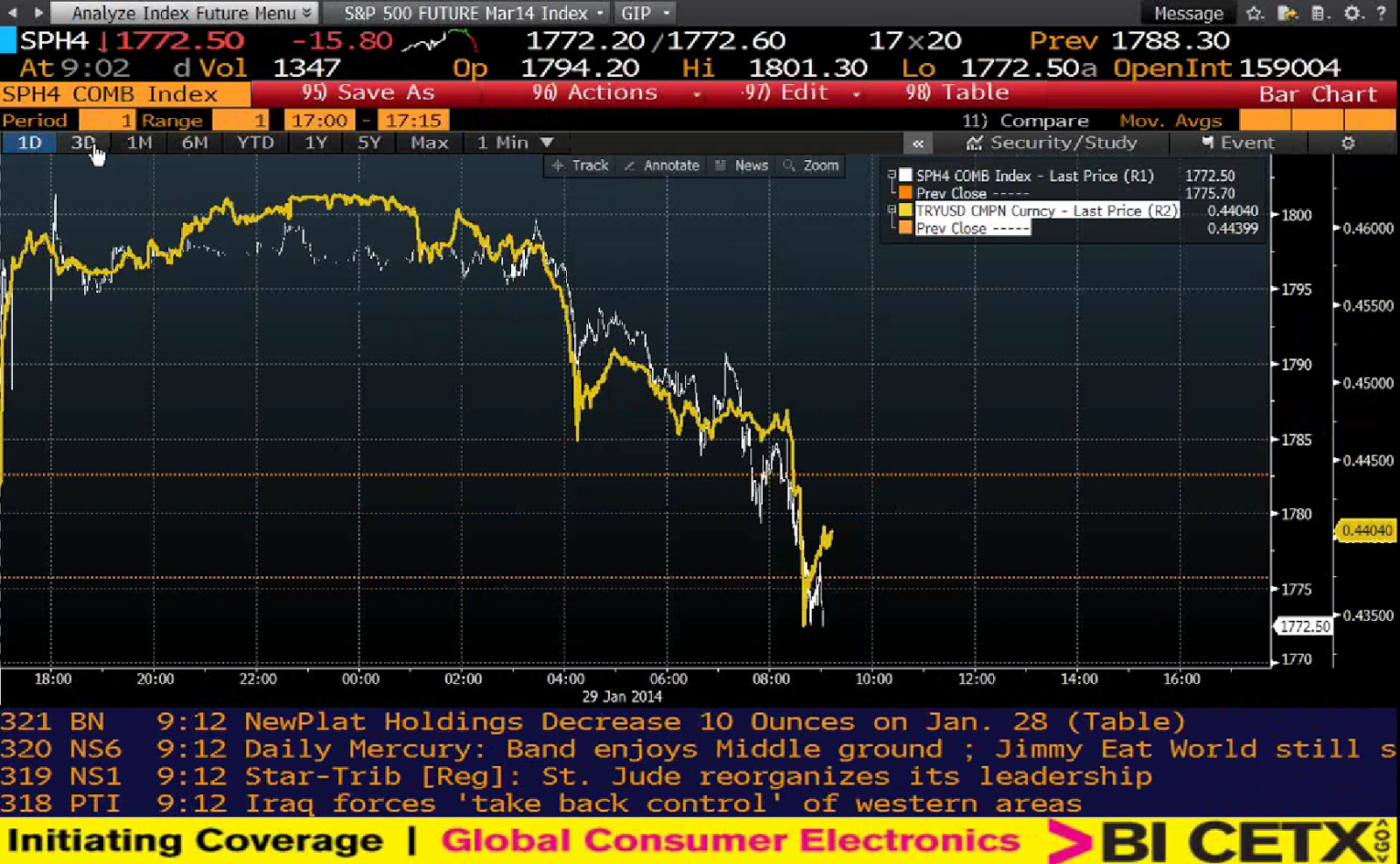The image size is (1400, 864).
Task: Click the export icon in the top bar
Action: tap(1287, 13)
